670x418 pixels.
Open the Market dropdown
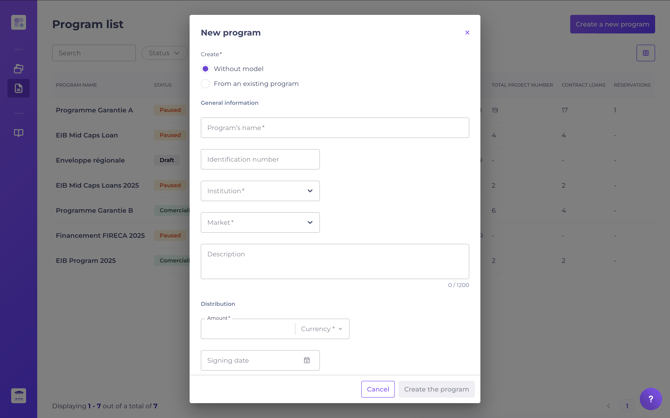pyautogui.click(x=260, y=222)
